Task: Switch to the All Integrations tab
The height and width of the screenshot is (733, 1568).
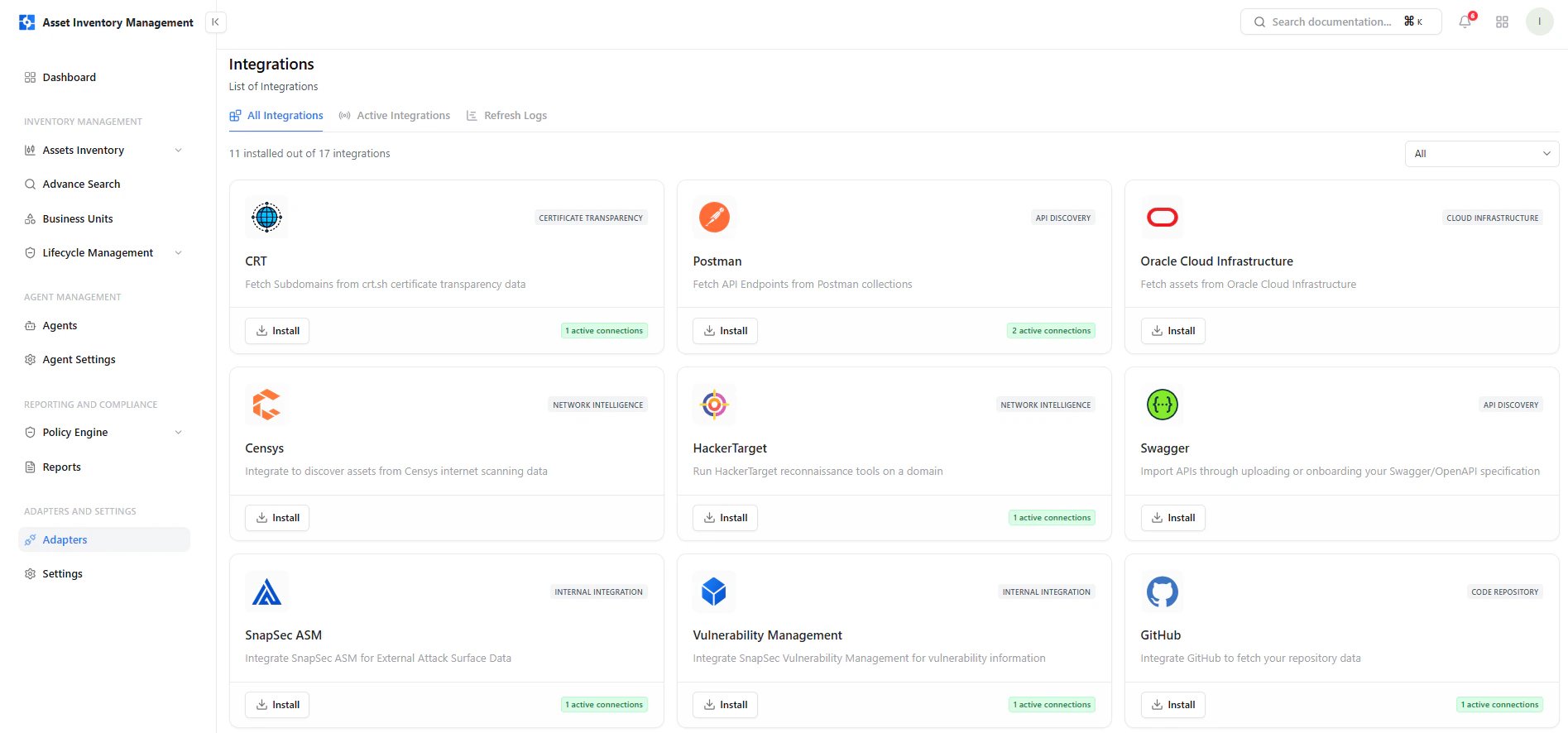Action: (276, 116)
